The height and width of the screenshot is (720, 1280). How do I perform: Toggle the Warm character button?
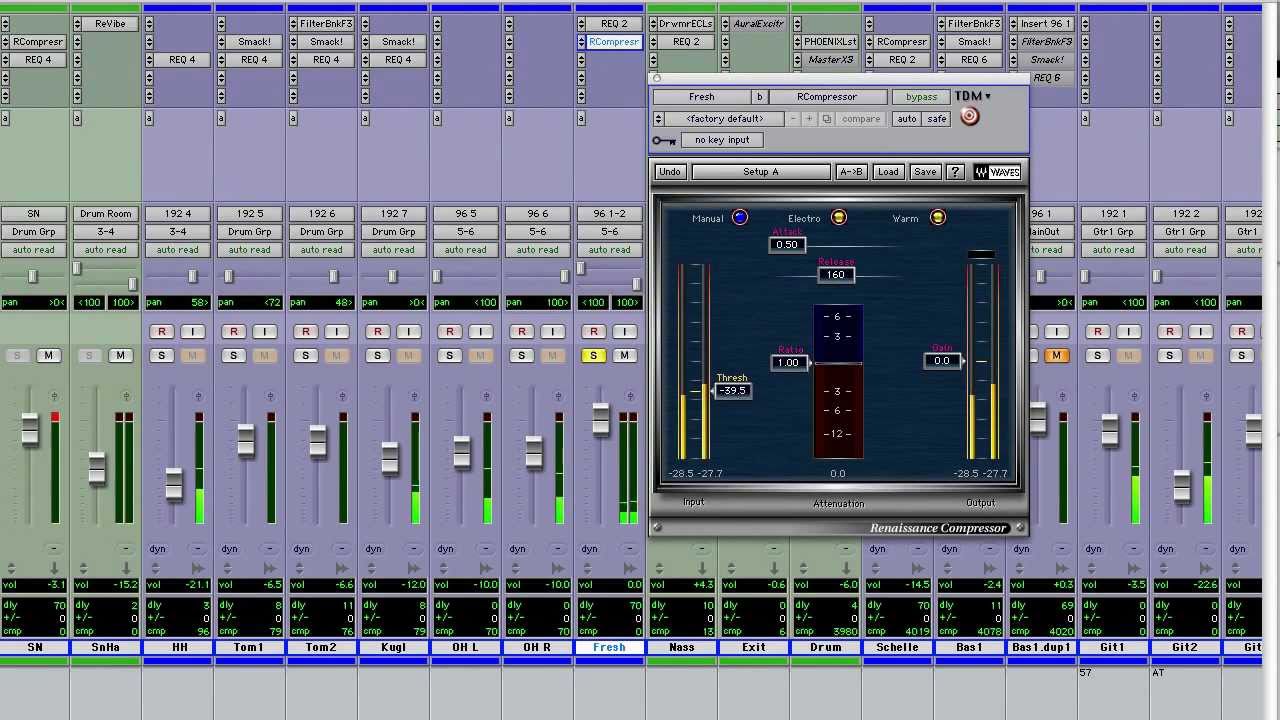coord(937,218)
